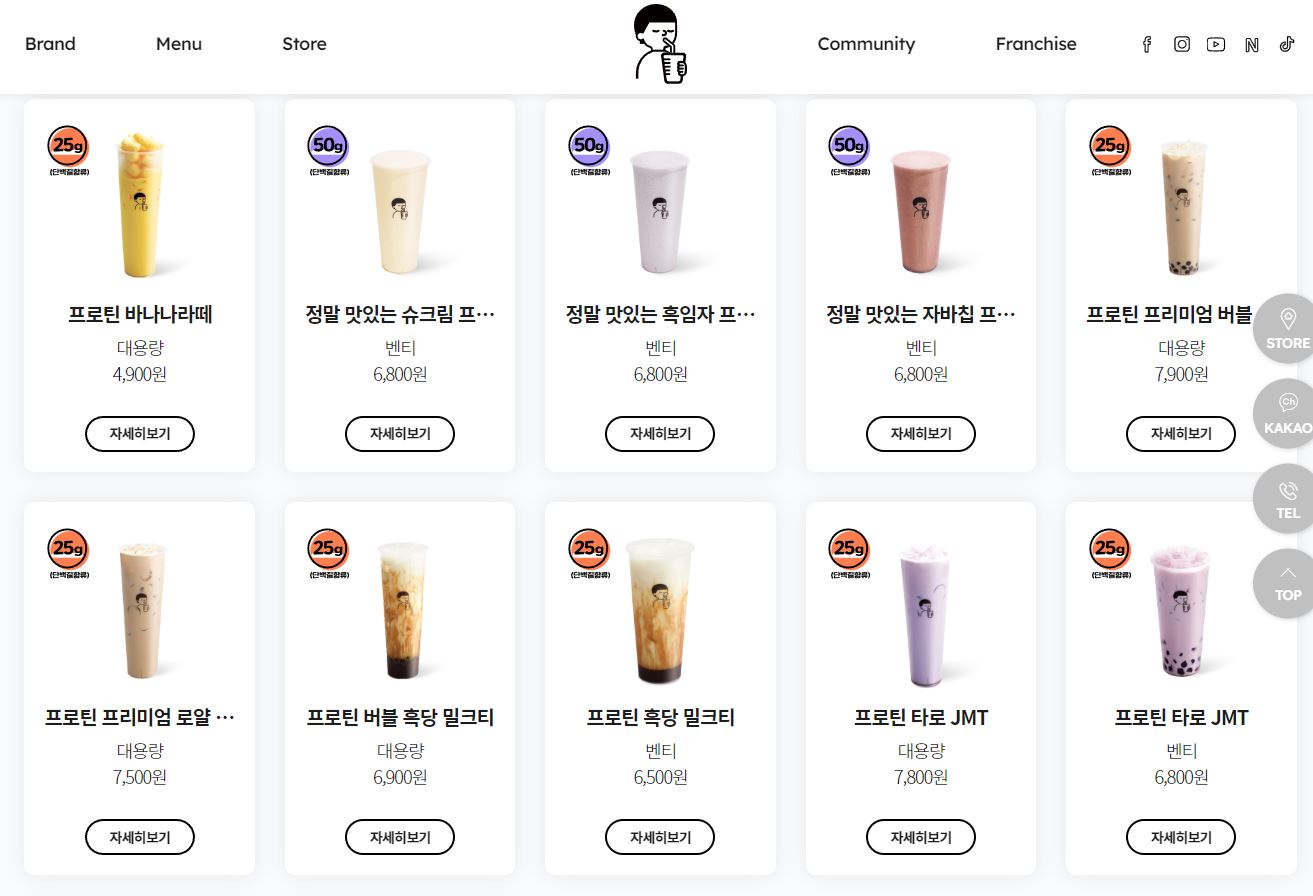Open the Facebook icon in header
This screenshot has width=1313, height=896.
click(1147, 44)
